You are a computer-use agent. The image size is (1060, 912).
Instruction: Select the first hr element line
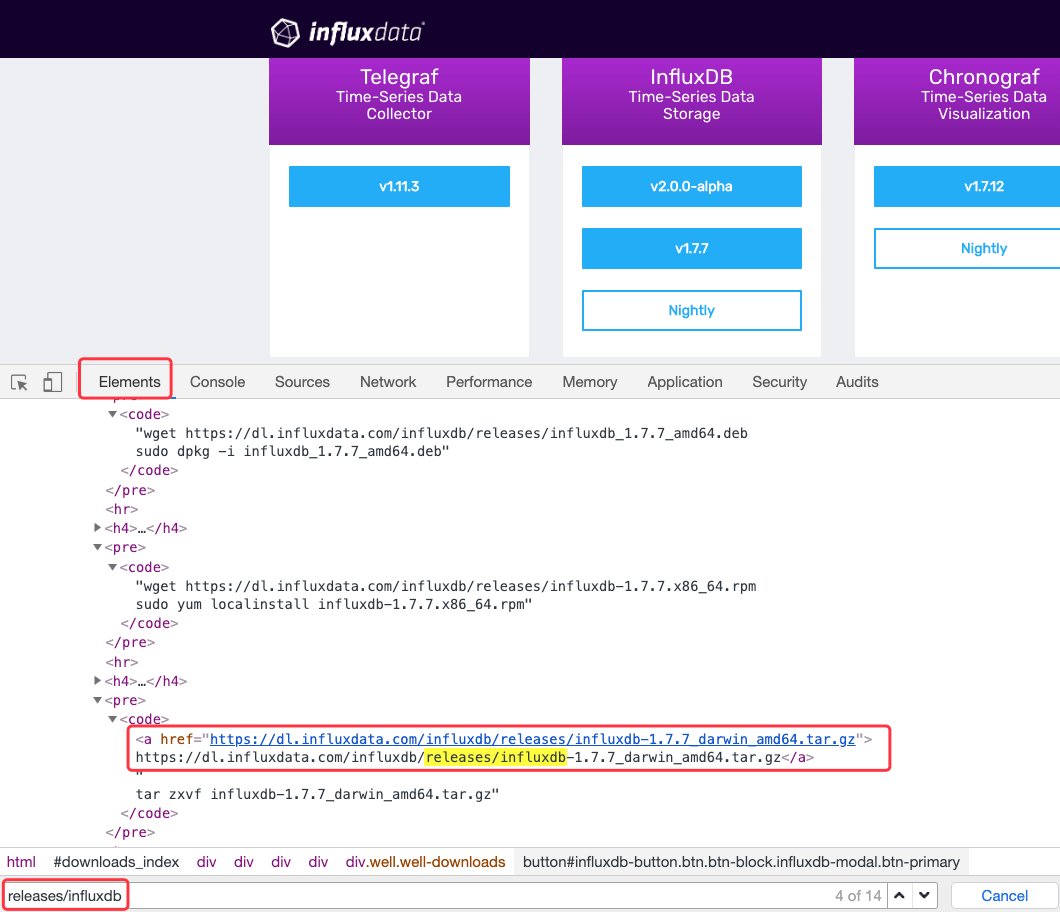point(122,509)
